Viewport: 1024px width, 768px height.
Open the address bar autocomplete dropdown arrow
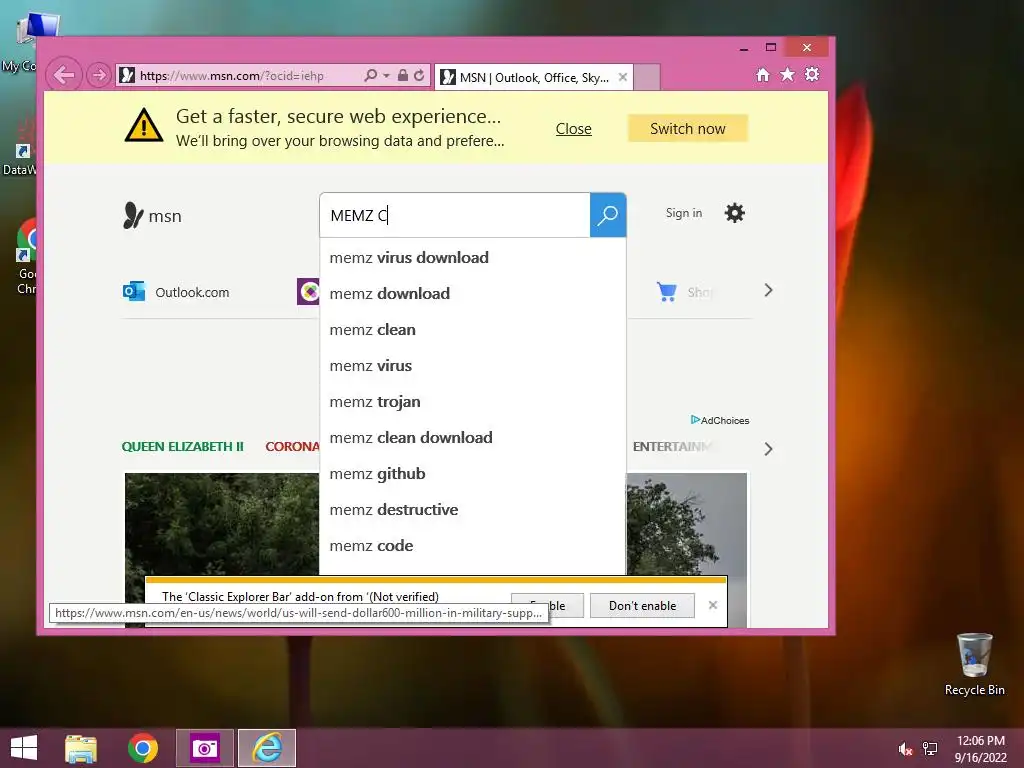click(387, 76)
